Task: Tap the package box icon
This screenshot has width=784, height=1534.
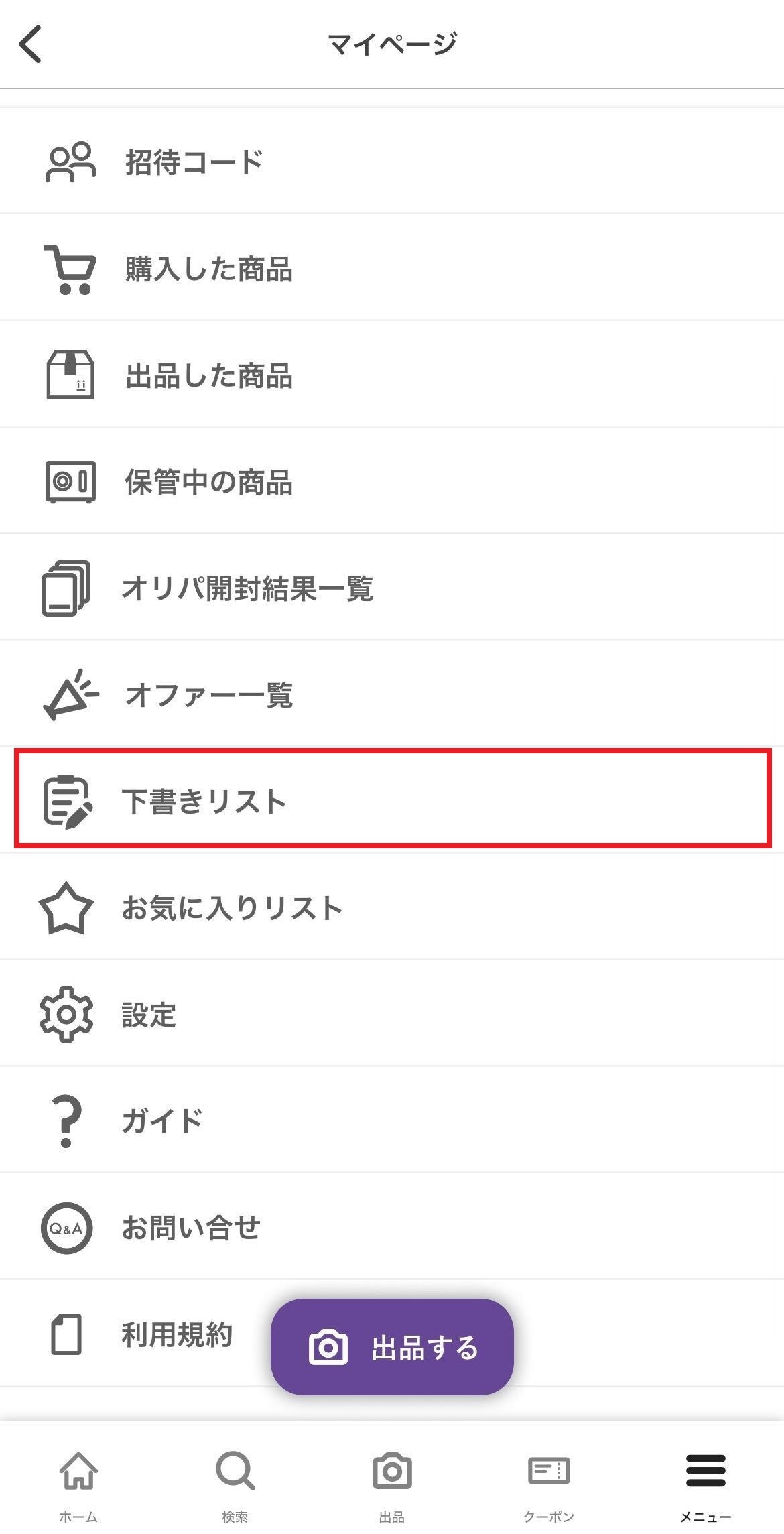Action: 70,375
